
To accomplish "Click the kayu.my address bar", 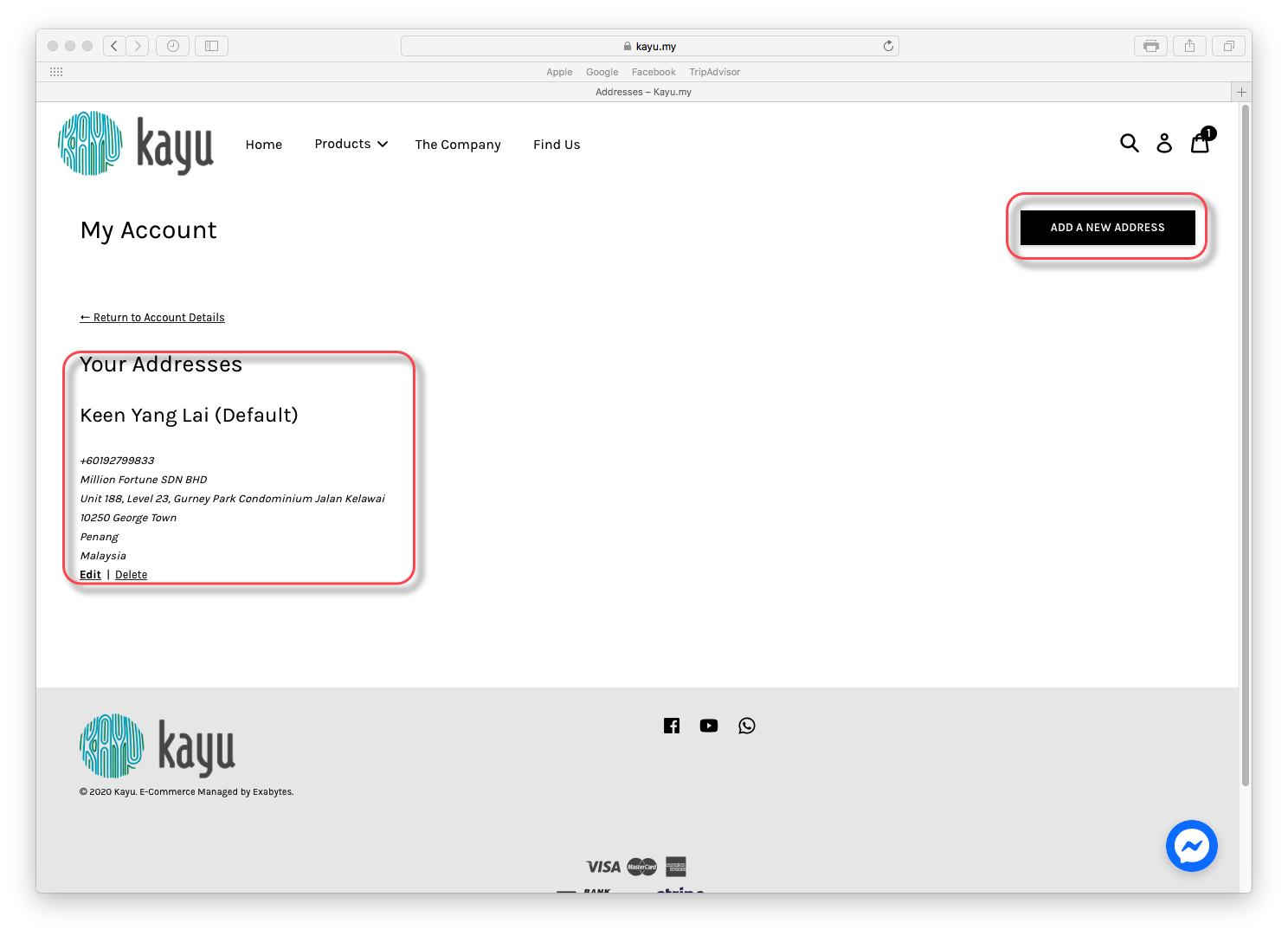I will click(x=649, y=46).
